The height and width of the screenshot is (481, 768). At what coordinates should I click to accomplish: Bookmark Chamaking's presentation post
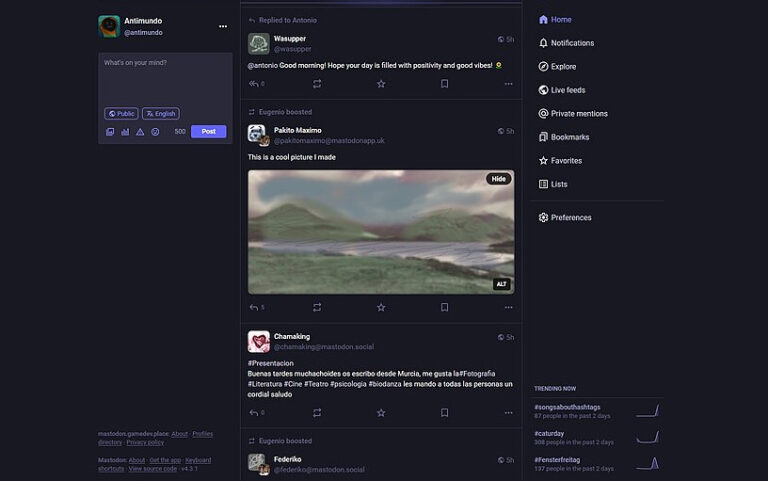[x=444, y=412]
